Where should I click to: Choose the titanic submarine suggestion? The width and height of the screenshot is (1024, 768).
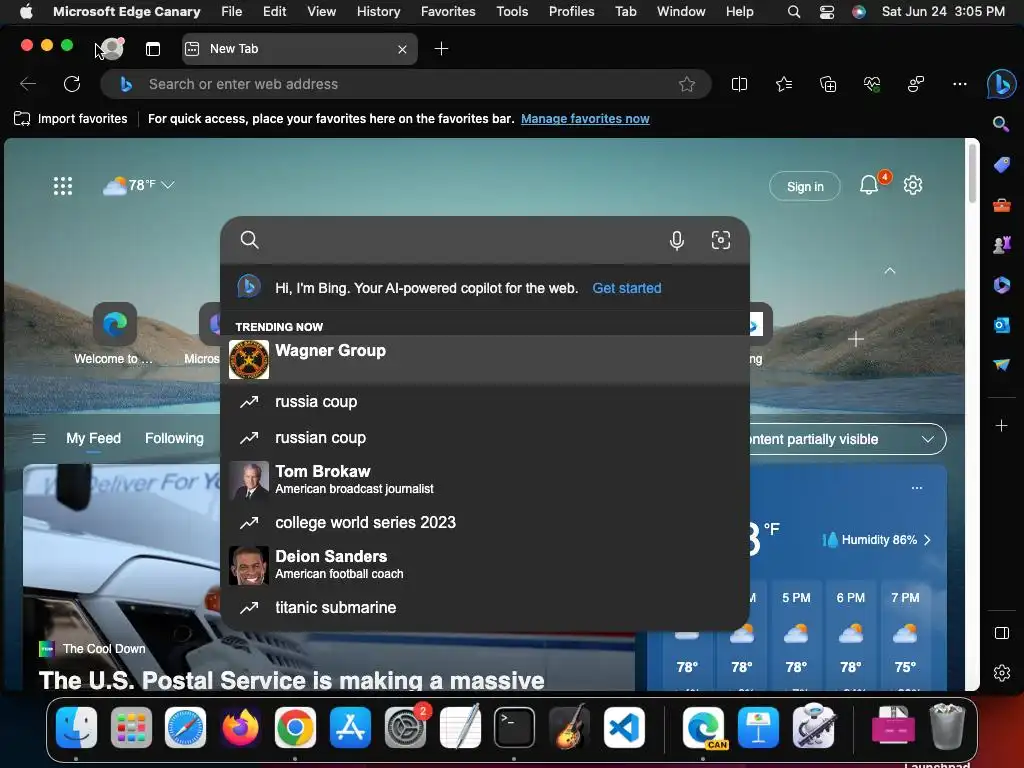click(x=485, y=607)
